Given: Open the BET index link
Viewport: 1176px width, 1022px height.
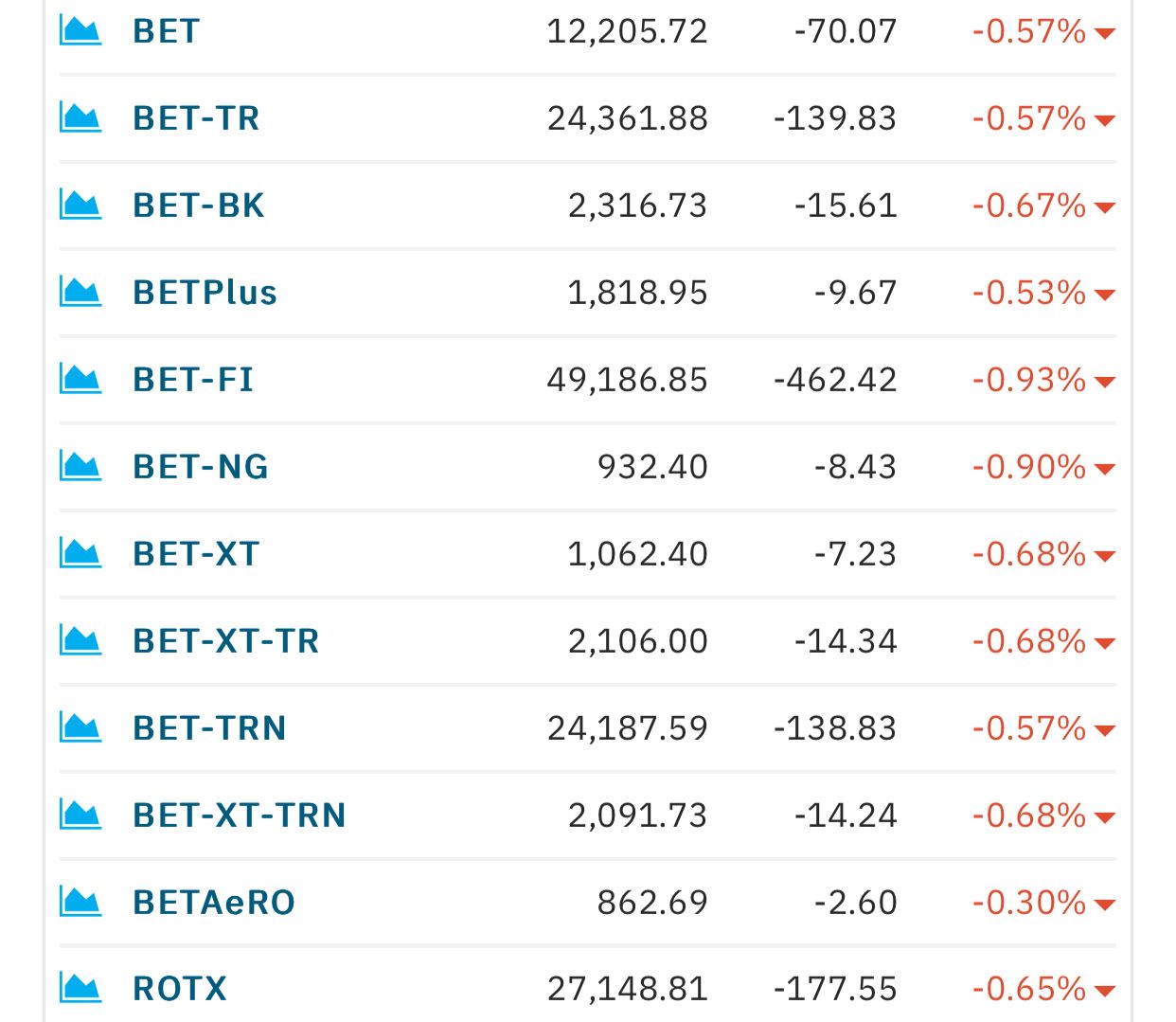Looking at the screenshot, I should point(167,31).
